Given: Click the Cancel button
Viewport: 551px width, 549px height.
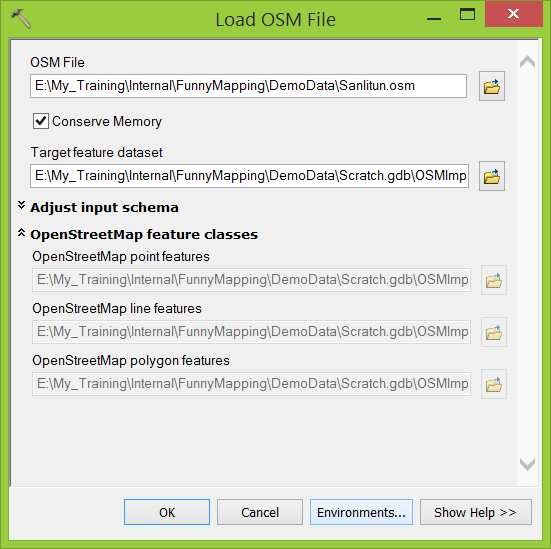Looking at the screenshot, I should (260, 512).
